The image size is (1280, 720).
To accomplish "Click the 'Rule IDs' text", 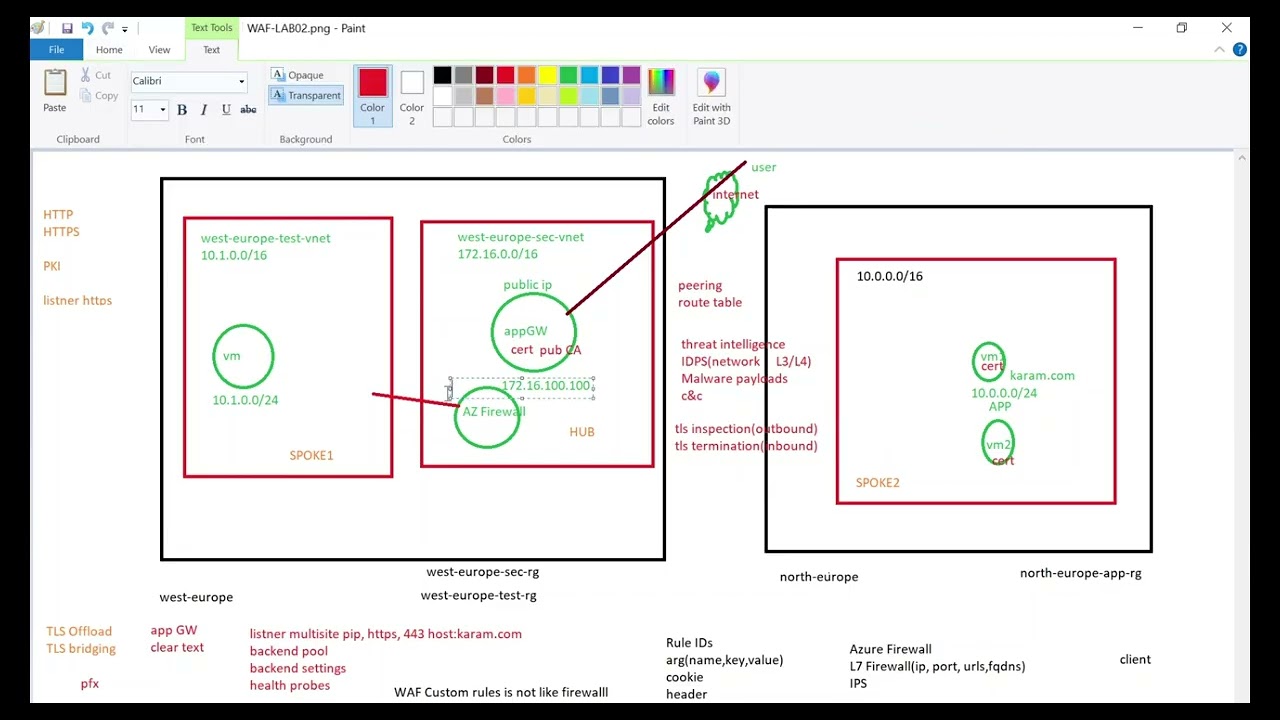I will tap(689, 643).
